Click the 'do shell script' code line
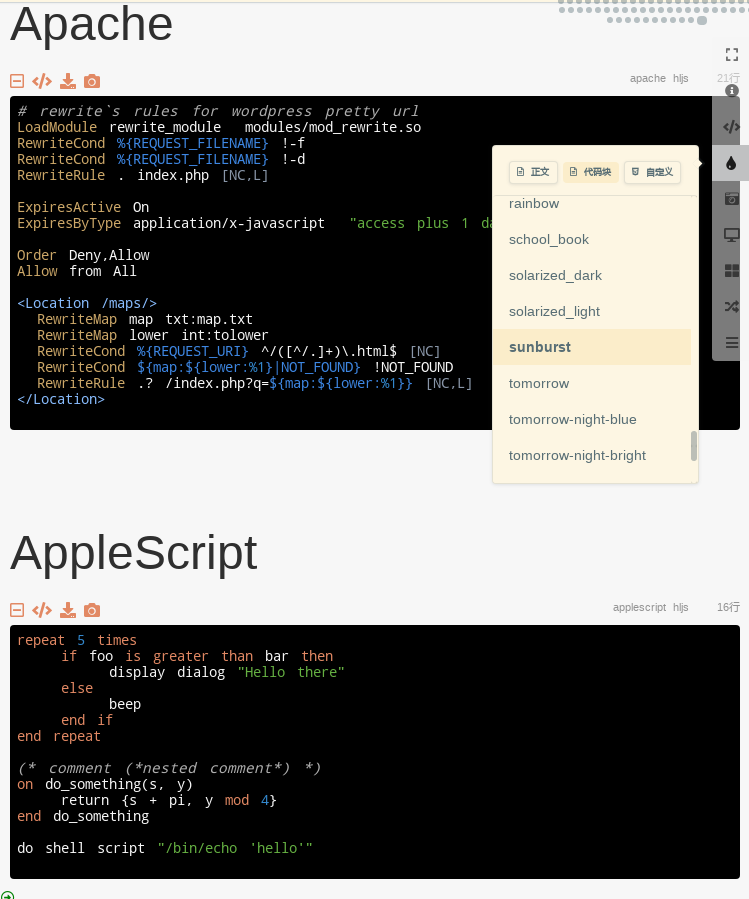Image resolution: width=749 pixels, height=899 pixels. (x=165, y=849)
